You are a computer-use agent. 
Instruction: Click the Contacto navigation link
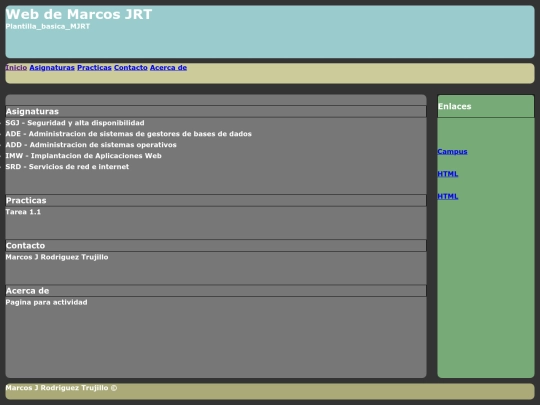[131, 68]
